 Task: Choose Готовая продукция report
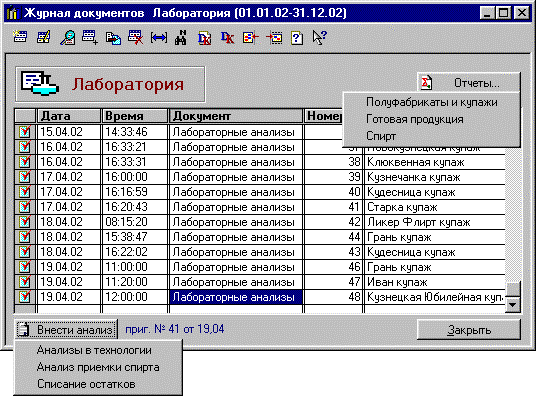pyautogui.click(x=431, y=119)
